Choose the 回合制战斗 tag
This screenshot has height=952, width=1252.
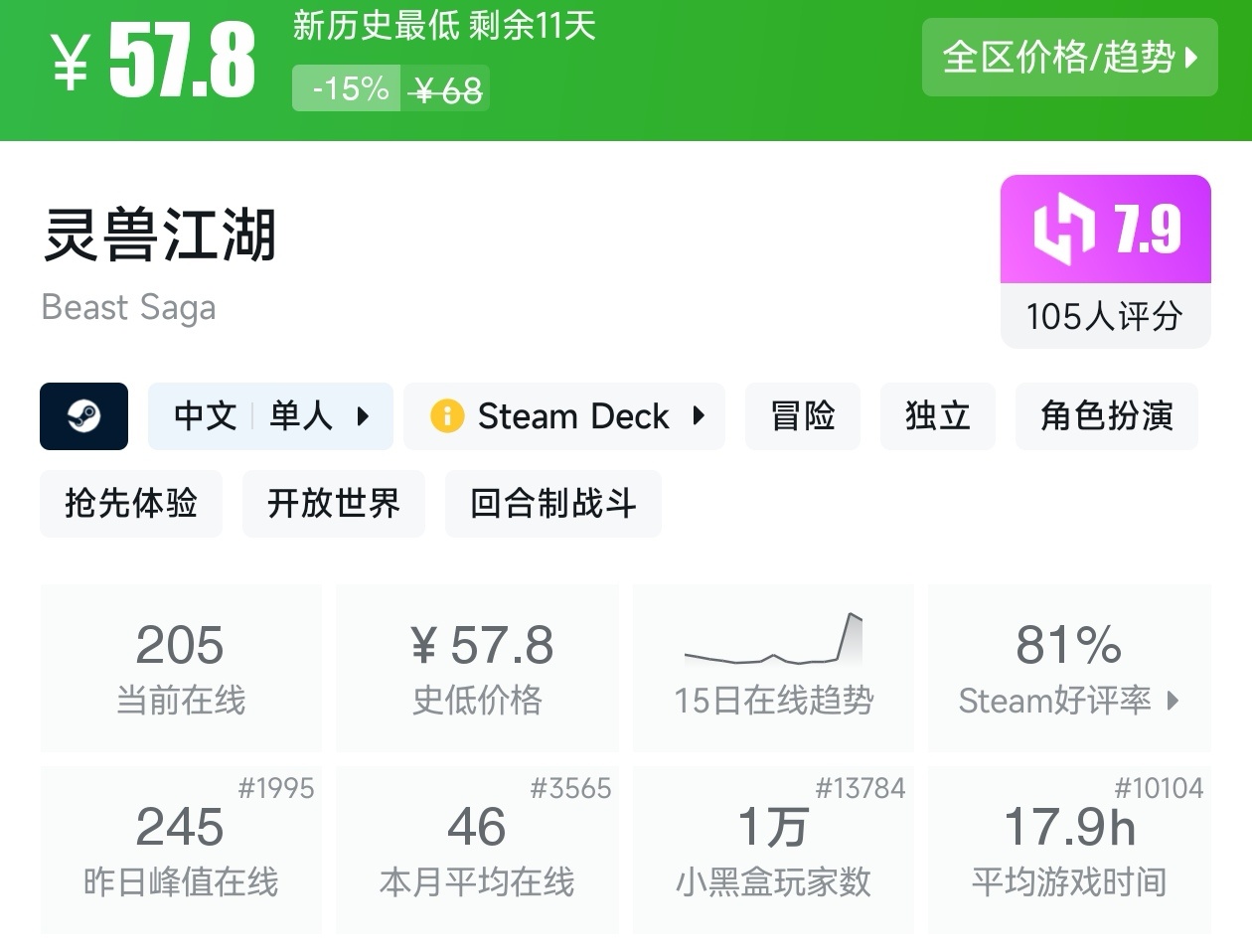coord(552,504)
